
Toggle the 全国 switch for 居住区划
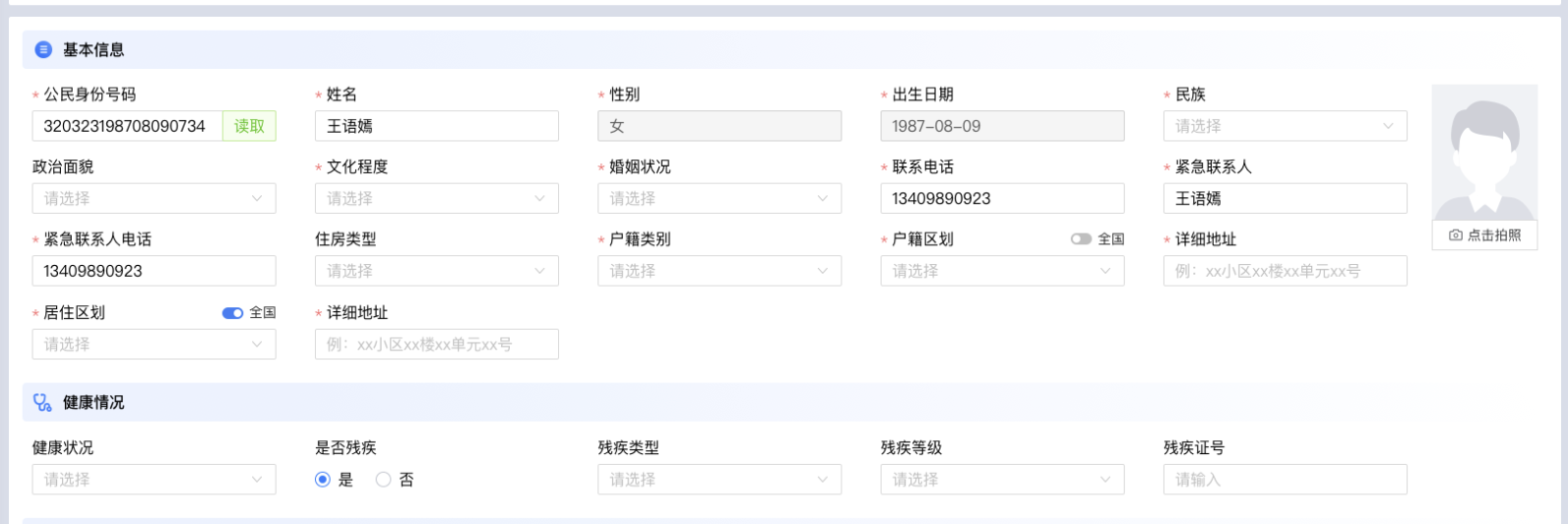232,313
